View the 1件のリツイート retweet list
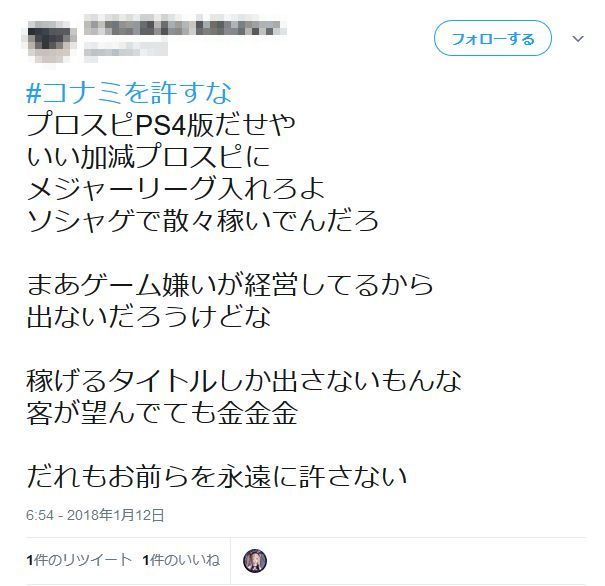 pyautogui.click(x=79, y=560)
